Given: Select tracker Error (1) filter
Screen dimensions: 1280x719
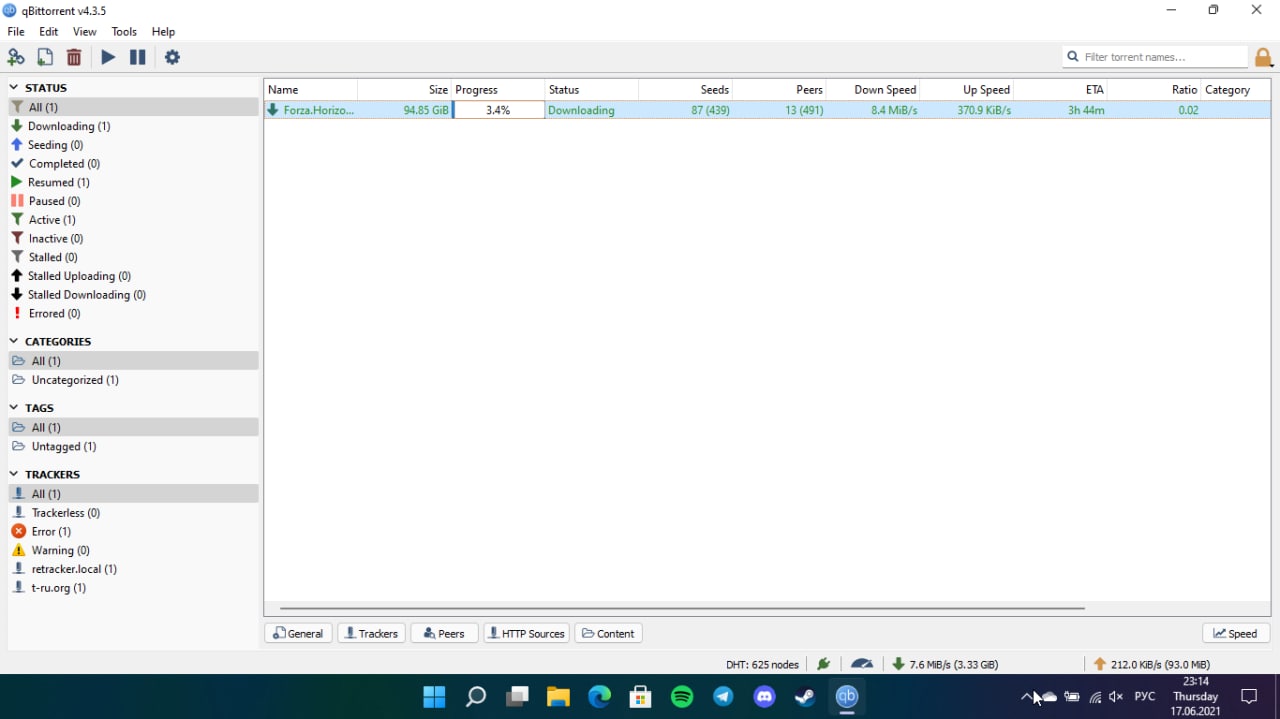Looking at the screenshot, I should [133, 531].
